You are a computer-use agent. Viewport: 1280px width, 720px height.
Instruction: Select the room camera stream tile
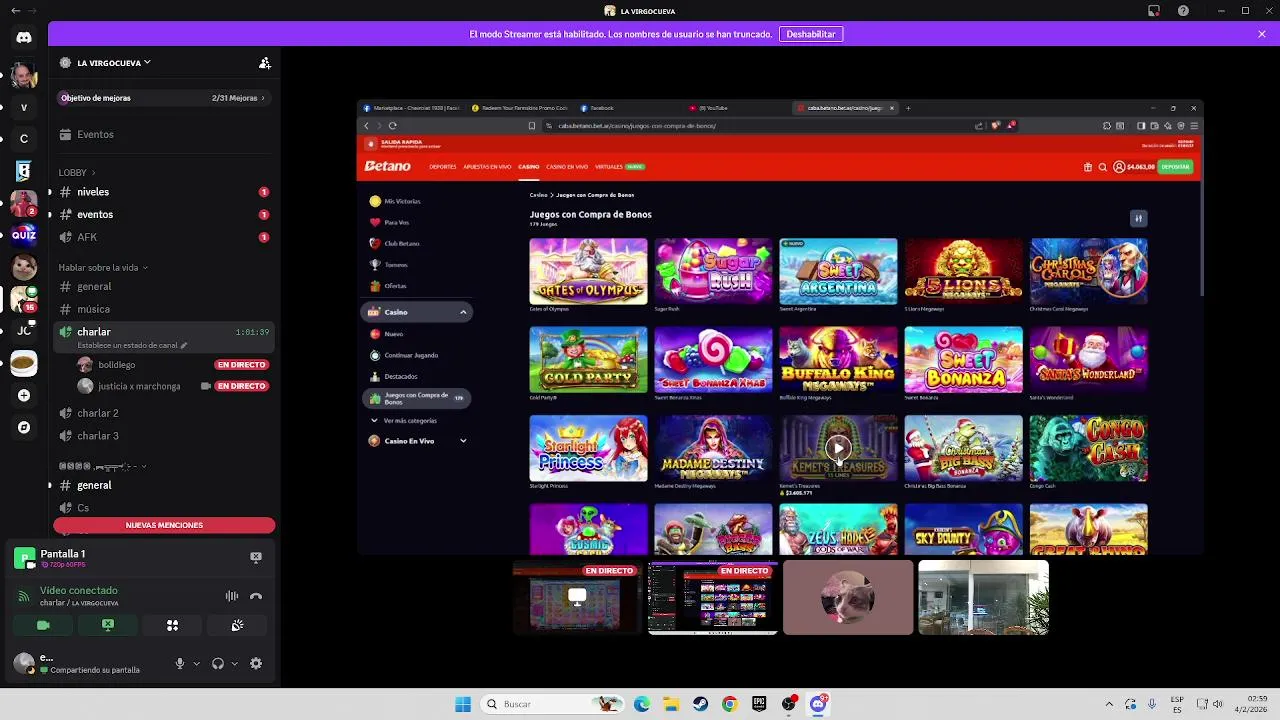[983, 597]
